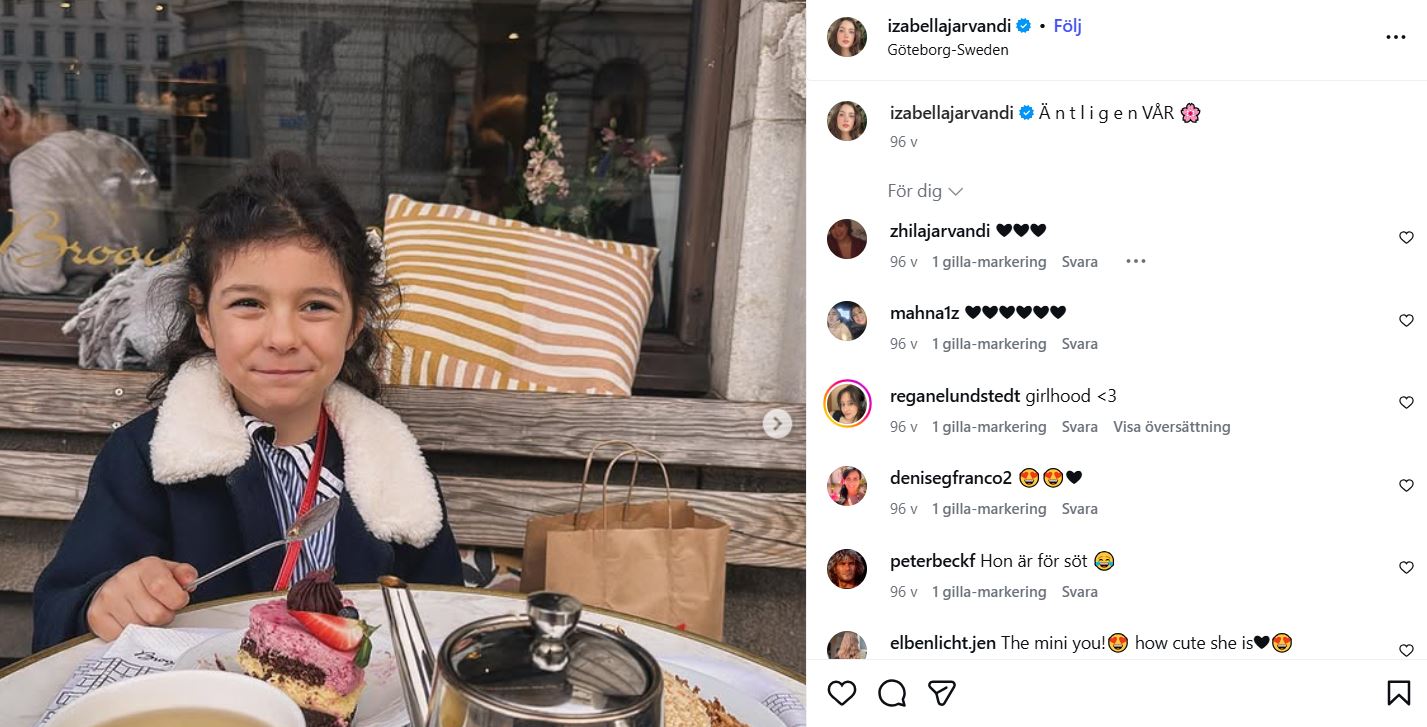The height and width of the screenshot is (727, 1427).
Task: Share post using paper plane icon
Action: (x=941, y=692)
